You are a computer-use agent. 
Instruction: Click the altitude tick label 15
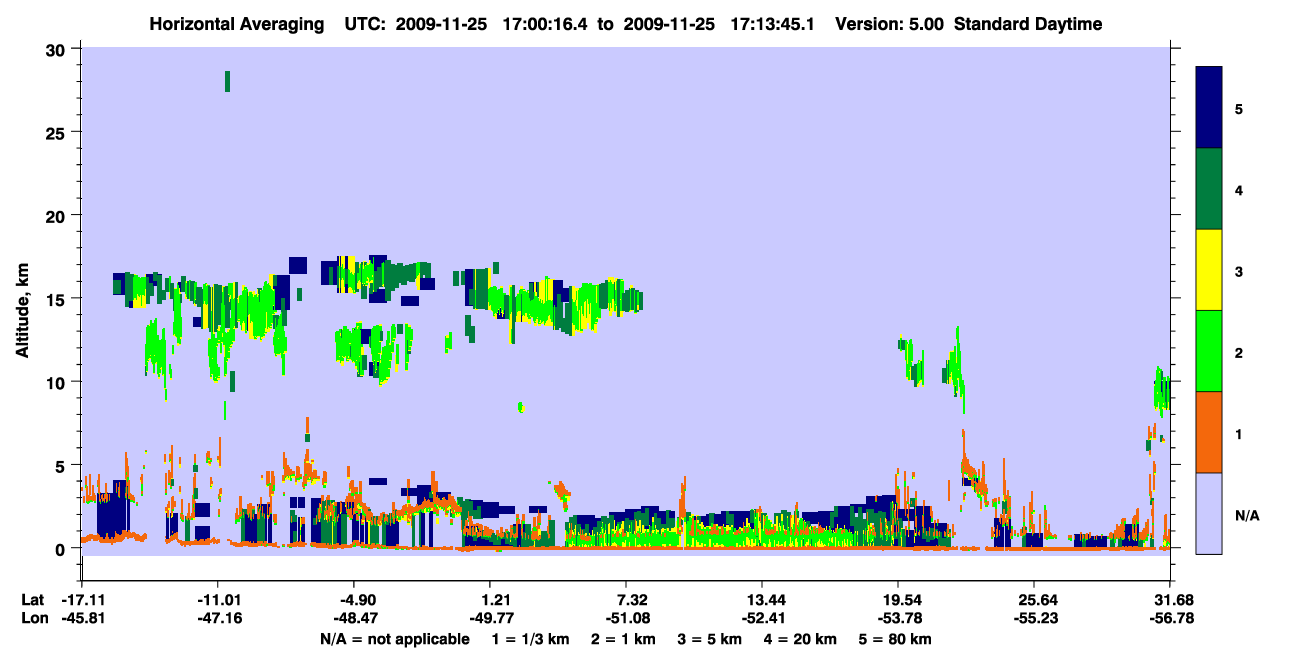coord(58,299)
